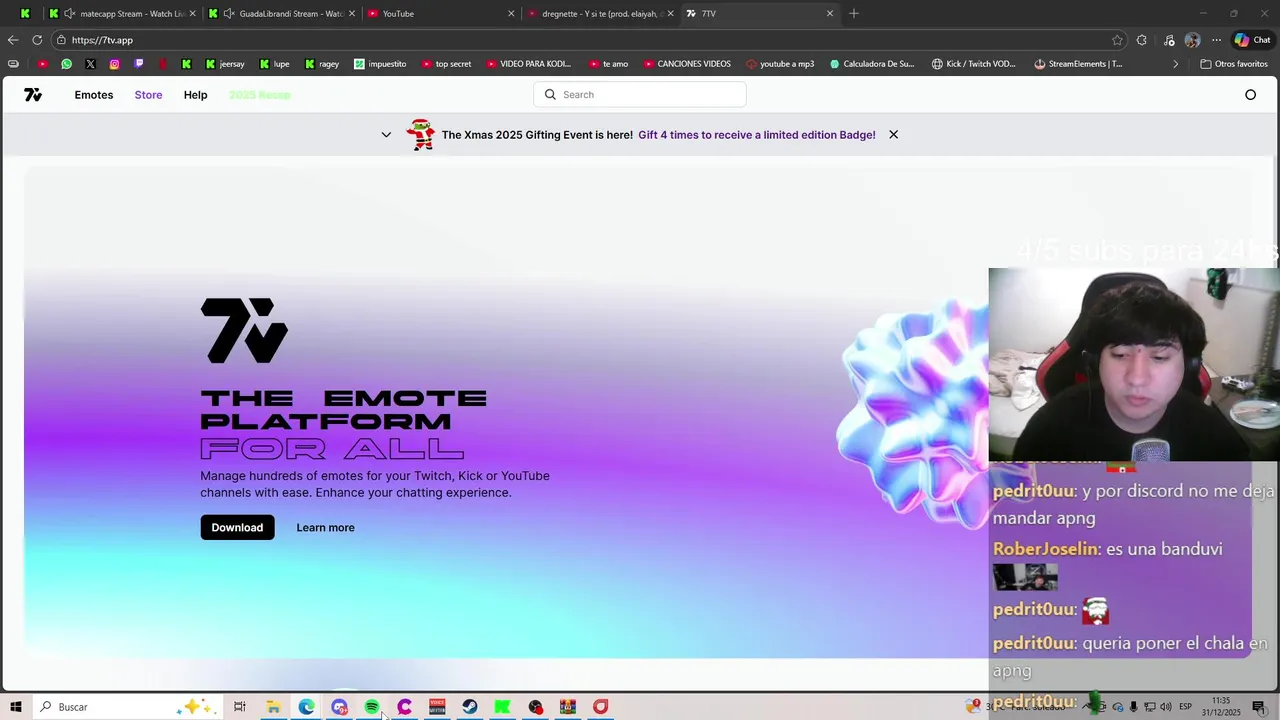Open the 'Gift 4 times' badge link

pos(757,135)
